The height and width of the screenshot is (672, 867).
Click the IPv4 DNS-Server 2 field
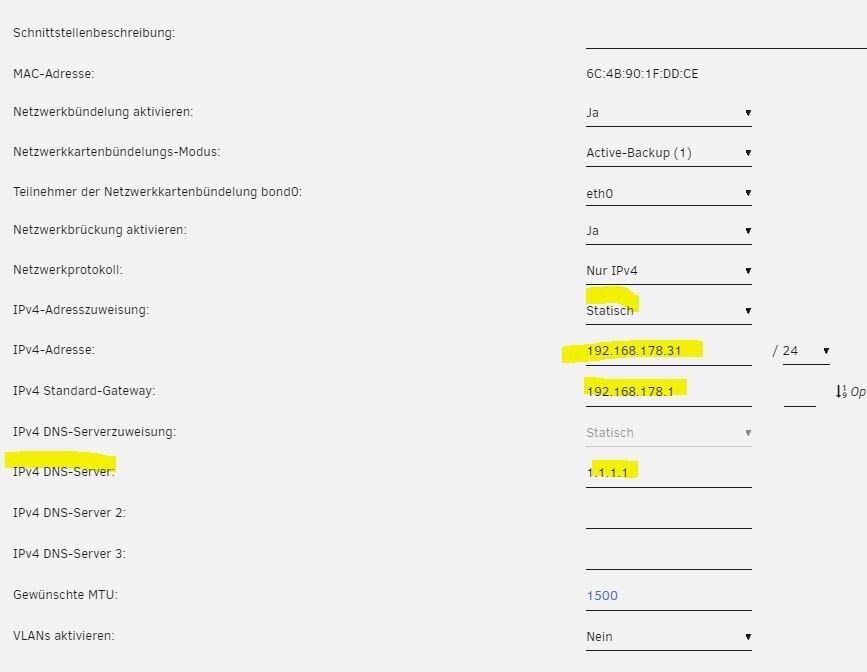[668, 514]
